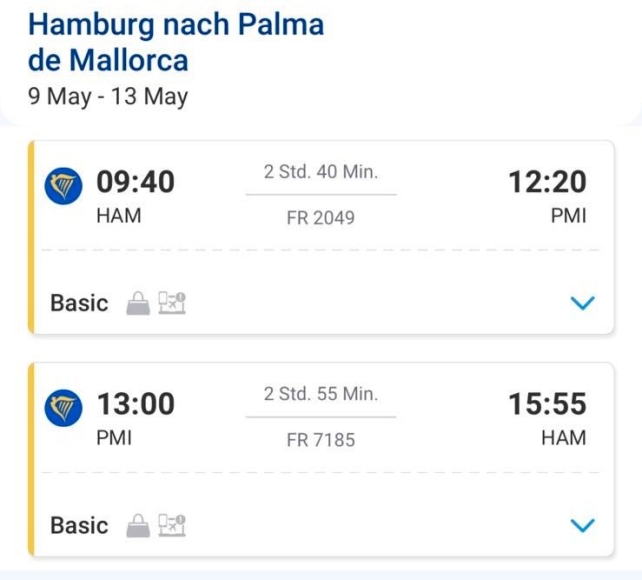Tap the Basic fare label on the return flight
The height and width of the screenshot is (580, 642).
(x=79, y=526)
